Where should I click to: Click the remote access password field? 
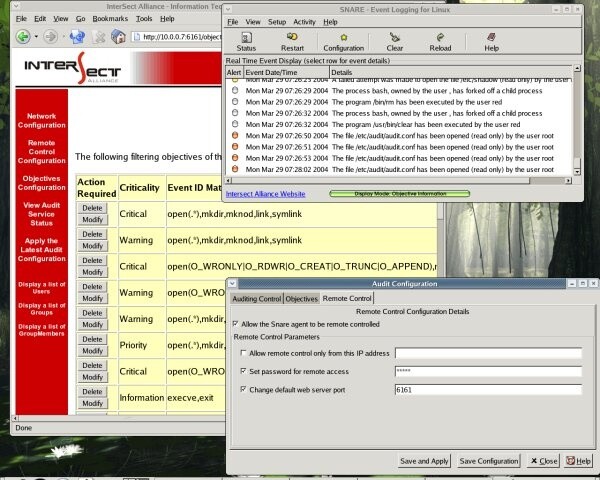488,371
